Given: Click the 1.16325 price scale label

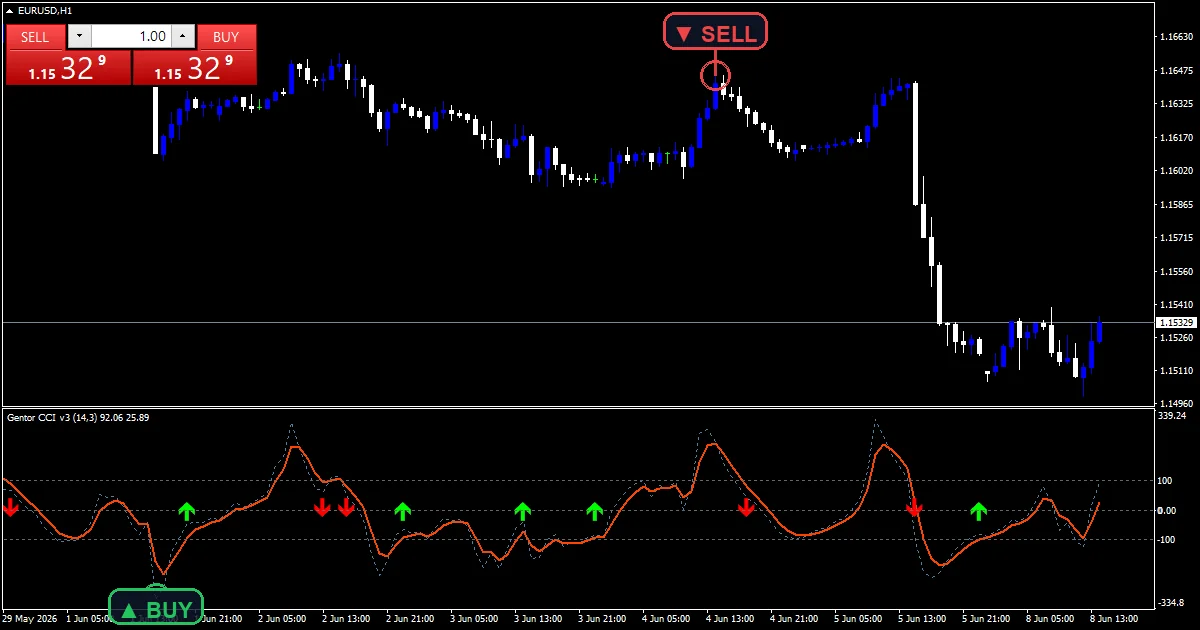Looking at the screenshot, I should click(1175, 104).
